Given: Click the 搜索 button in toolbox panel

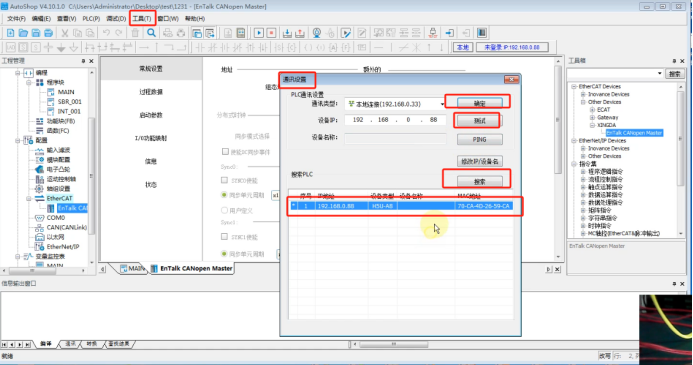Looking at the screenshot, I should pos(674,74).
